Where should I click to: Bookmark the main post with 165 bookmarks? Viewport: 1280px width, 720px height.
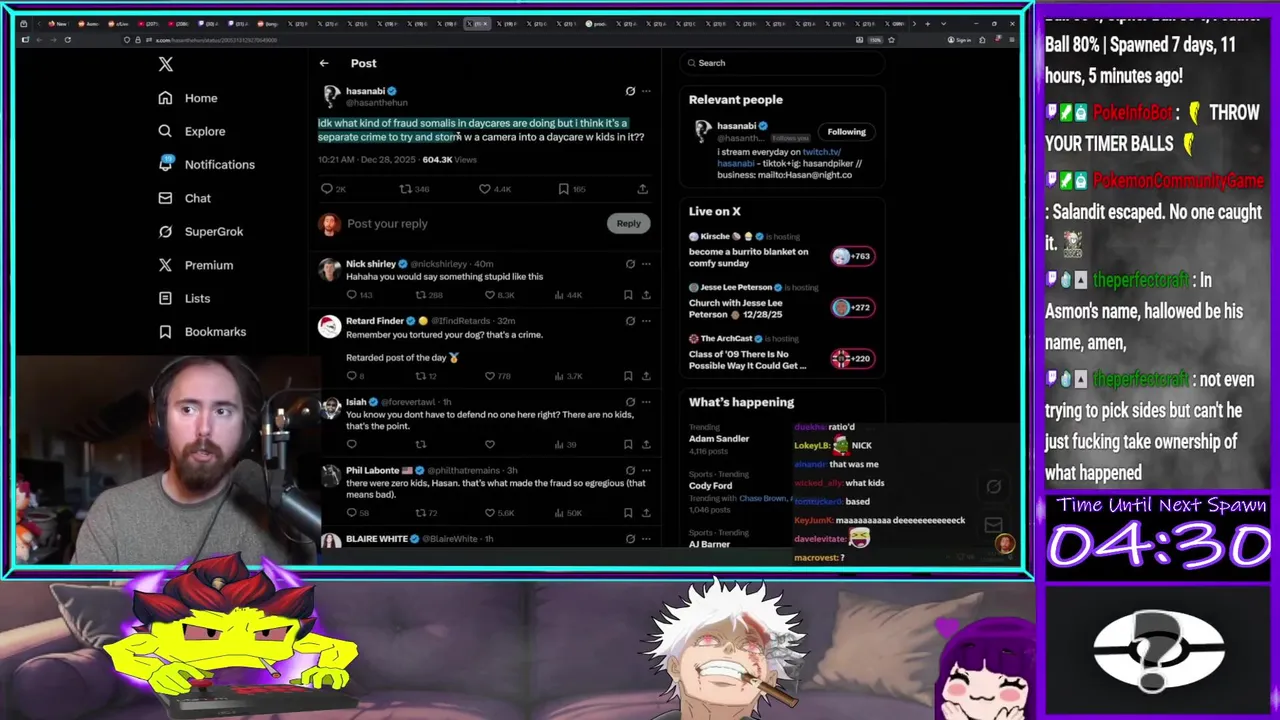572,188
